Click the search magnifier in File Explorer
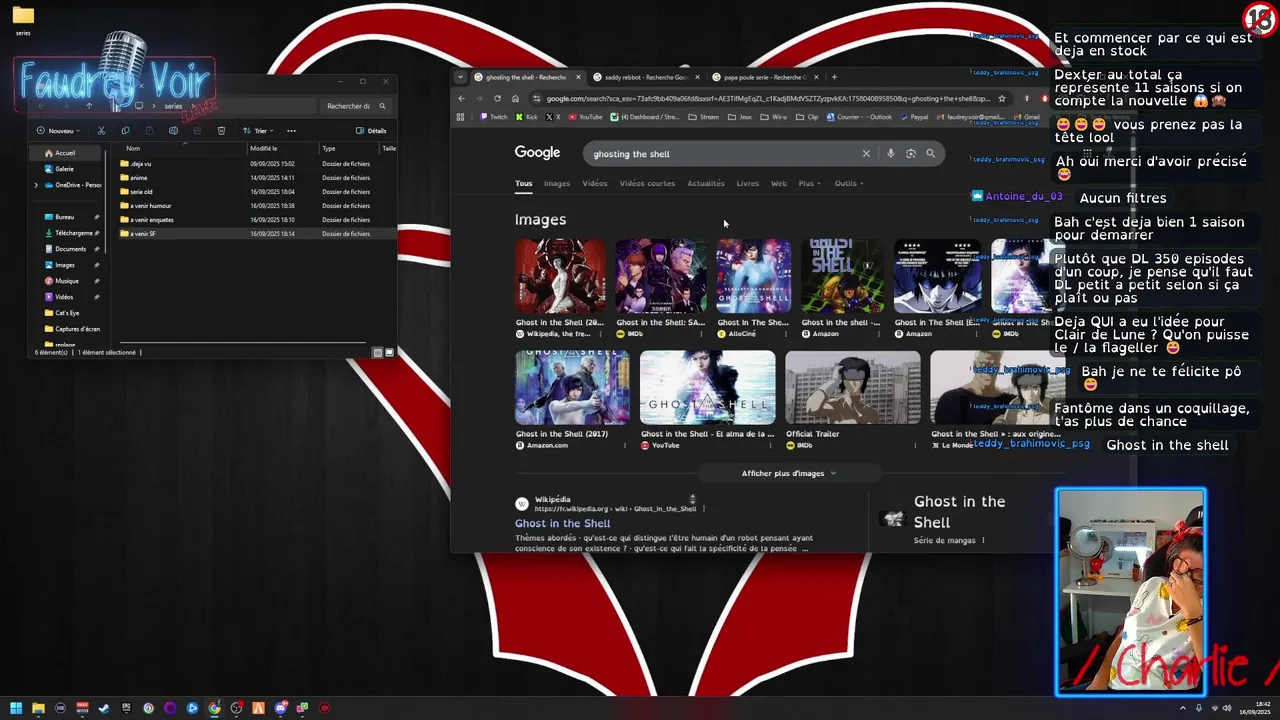The image size is (1280, 720). 382,106
